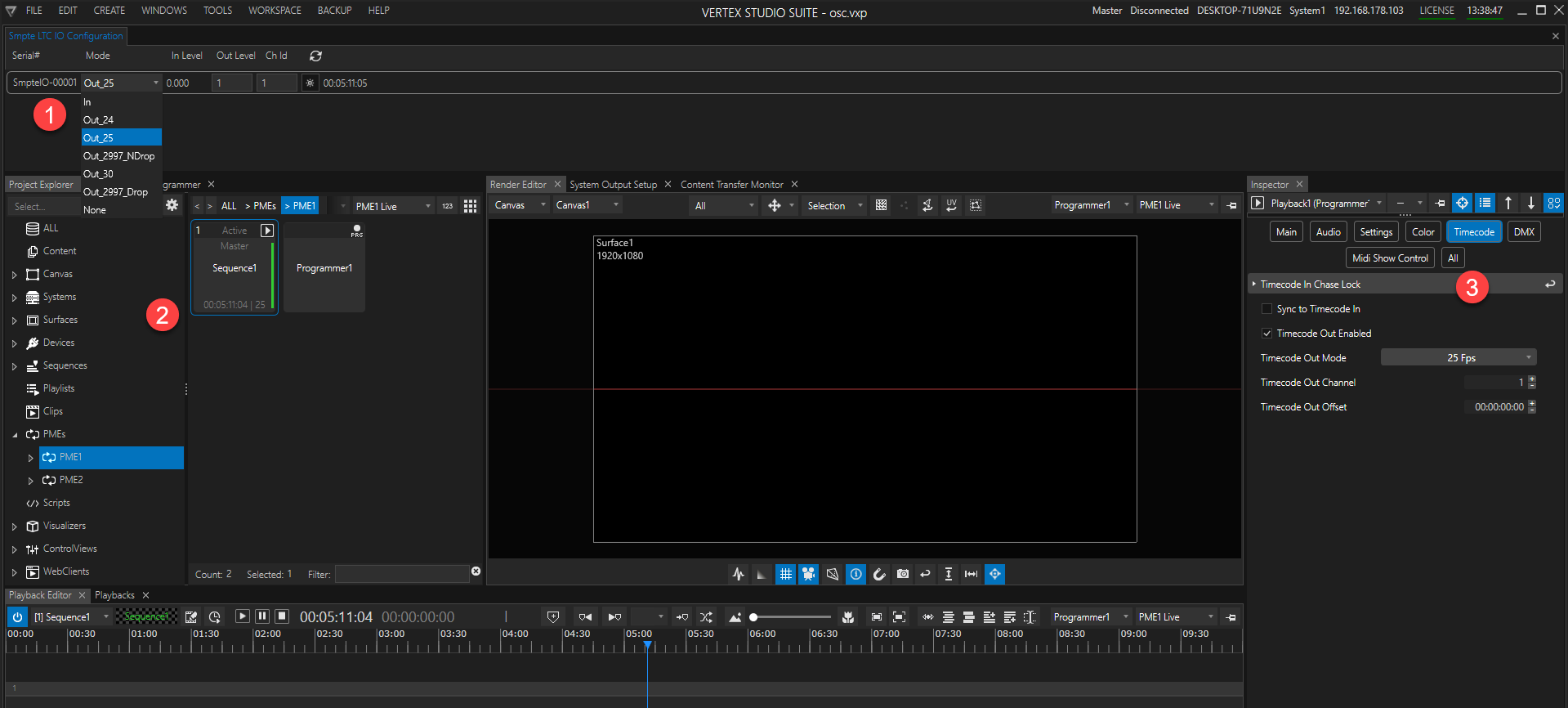Open the Playbacks tab
The image size is (1568, 708).
(114, 595)
